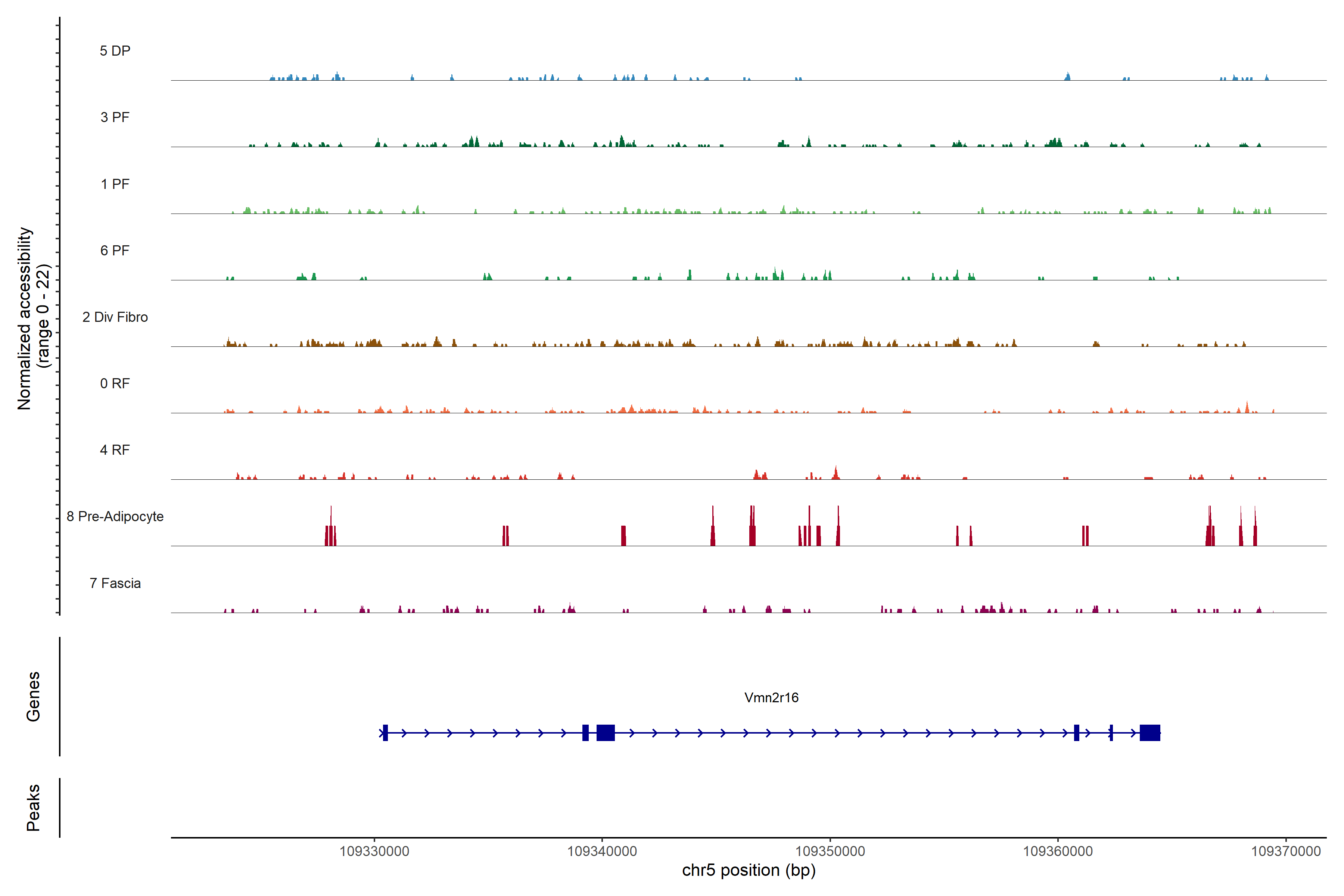Click the 6 PF track label
Viewport: 1344px width, 896px height.
[x=115, y=250]
